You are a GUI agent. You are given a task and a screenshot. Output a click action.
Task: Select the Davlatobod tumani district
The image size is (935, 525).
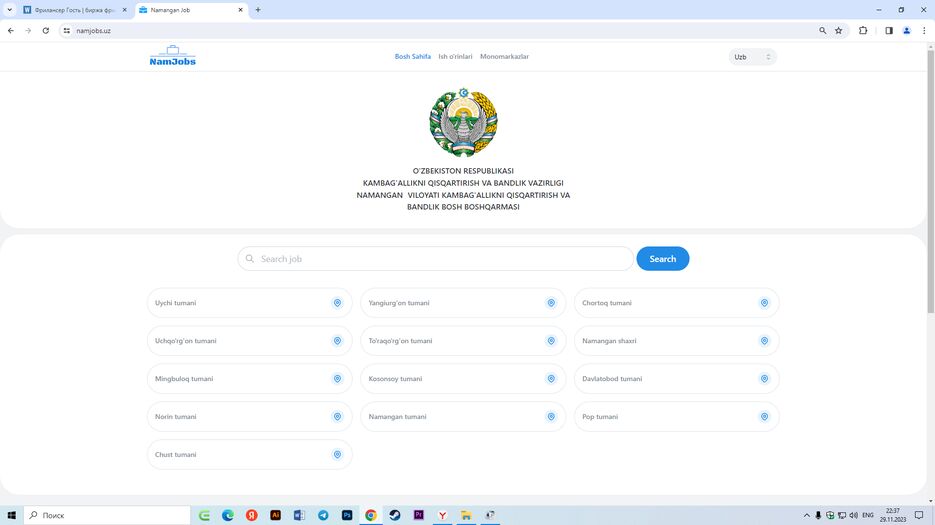(676, 379)
